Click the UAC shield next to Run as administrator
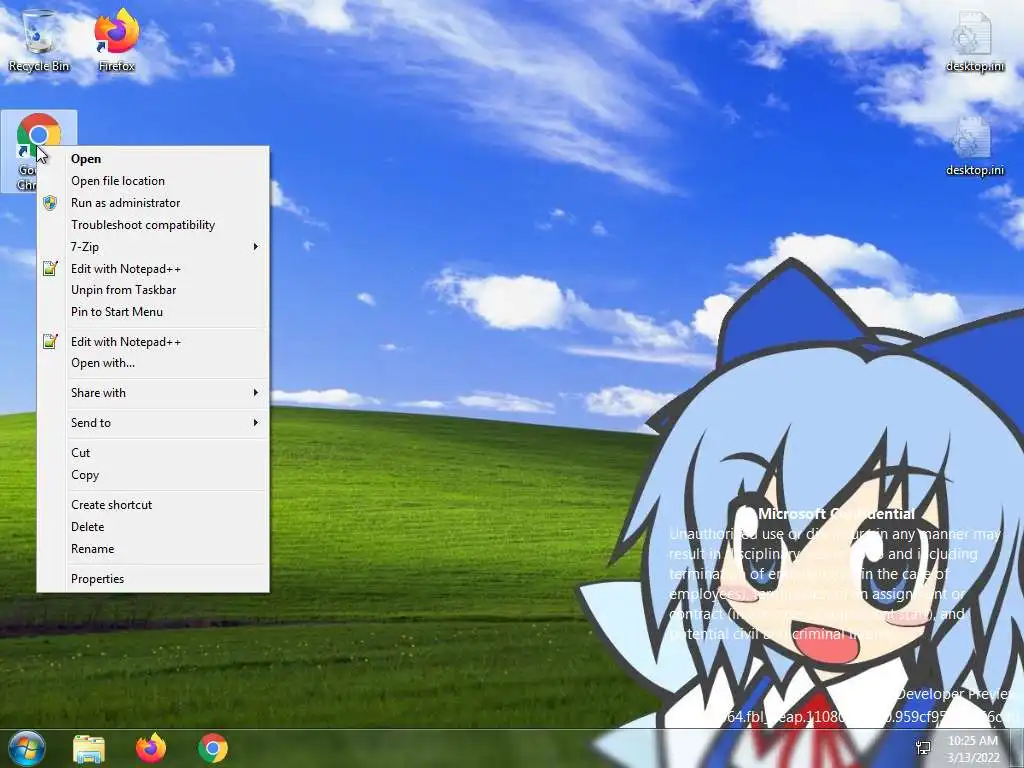 50,202
